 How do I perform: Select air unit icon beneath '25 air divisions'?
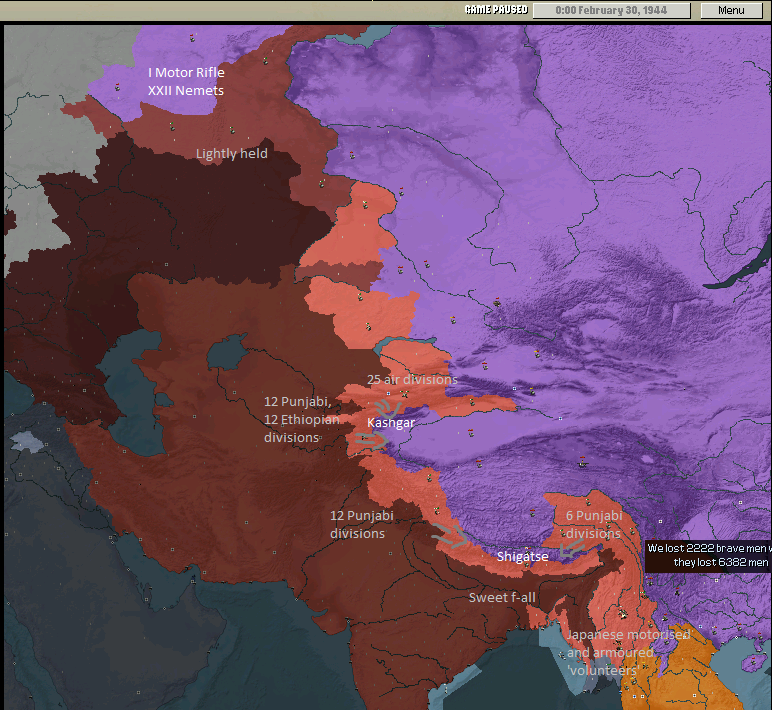pos(405,393)
